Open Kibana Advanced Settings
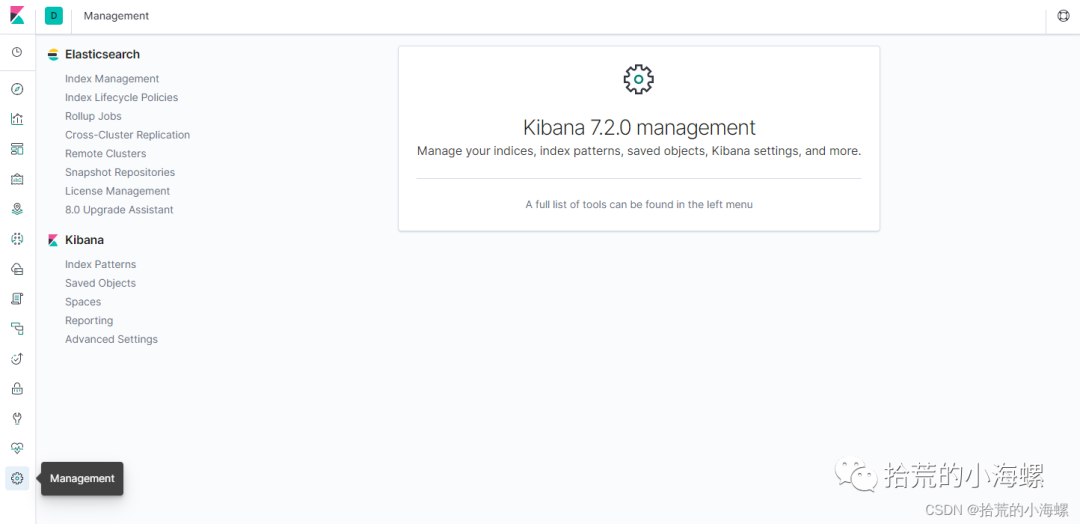1080x524 pixels. pyautogui.click(x=111, y=339)
